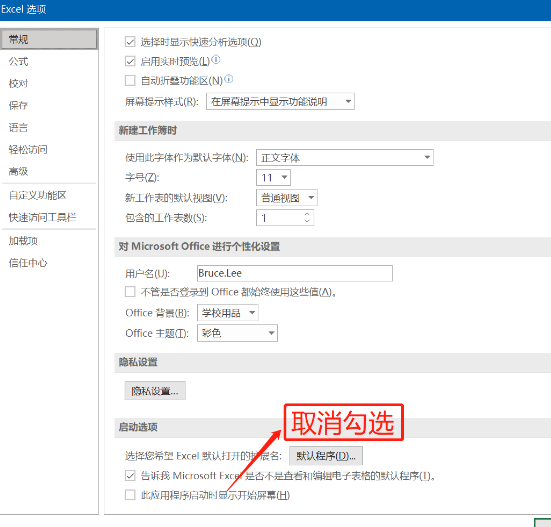This screenshot has height=527, width=551.
Task: Click the Excel 选项 dialog title
Action: [x=24, y=9]
